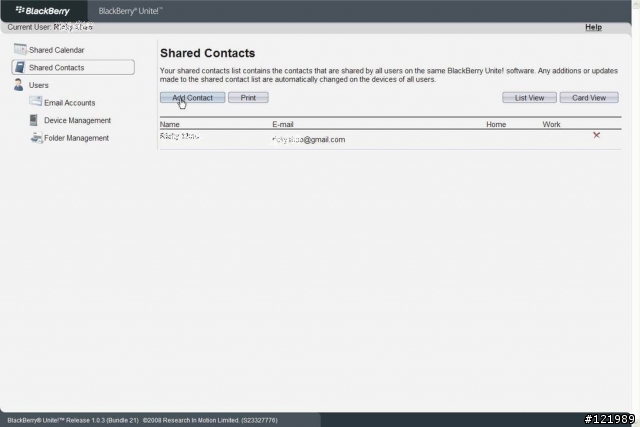
Task: Click the Shared Contacts page heading
Action: (x=207, y=53)
